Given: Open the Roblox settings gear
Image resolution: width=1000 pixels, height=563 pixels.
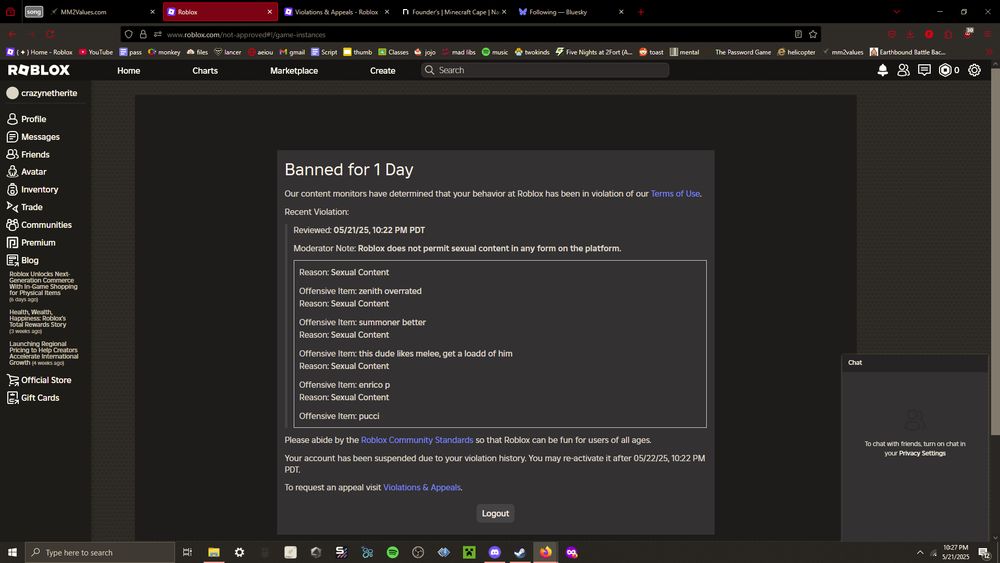Looking at the screenshot, I should 974,70.
